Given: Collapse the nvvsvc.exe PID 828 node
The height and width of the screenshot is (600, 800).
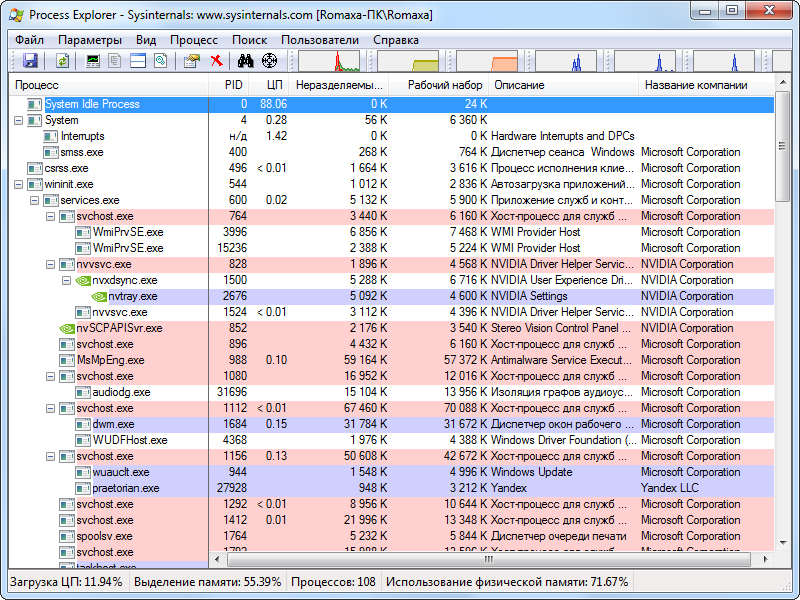Looking at the screenshot, I should tap(51, 265).
